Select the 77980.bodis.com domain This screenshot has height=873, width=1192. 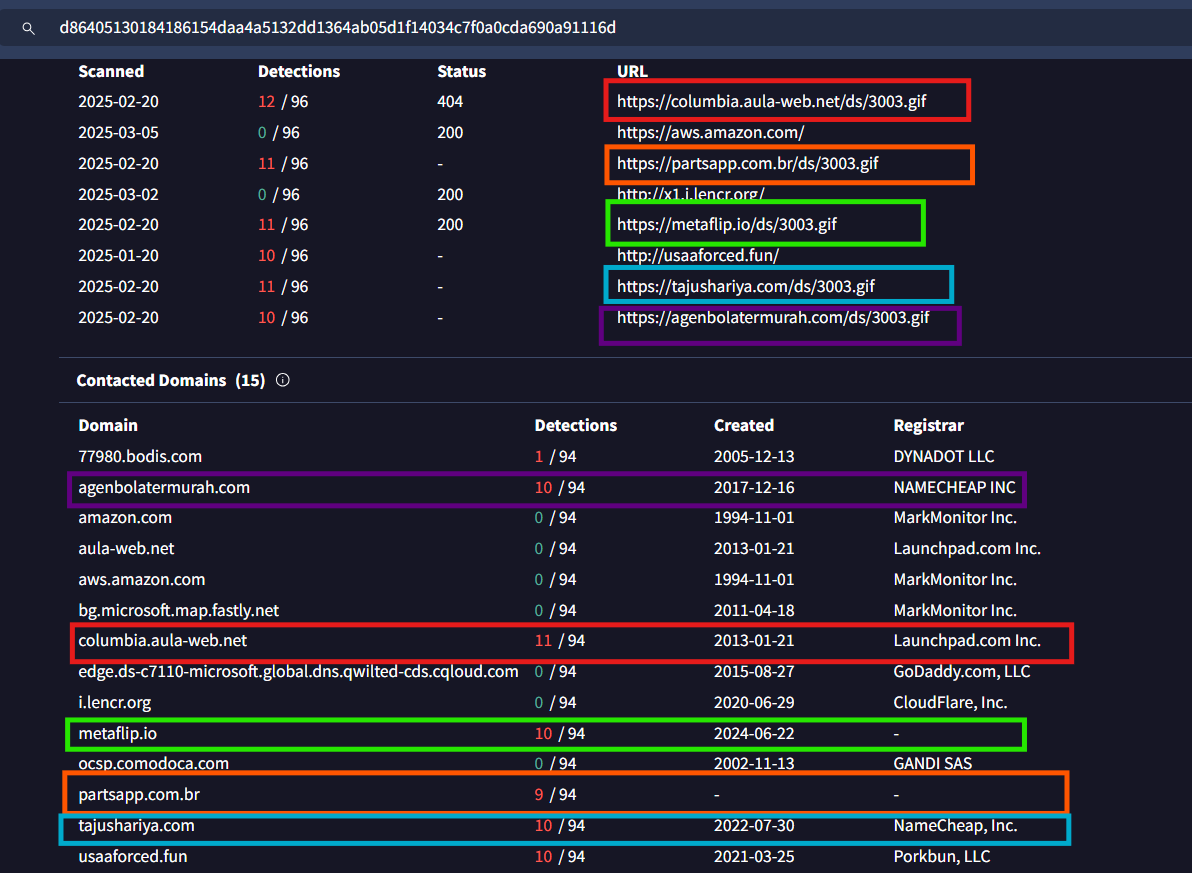point(140,456)
